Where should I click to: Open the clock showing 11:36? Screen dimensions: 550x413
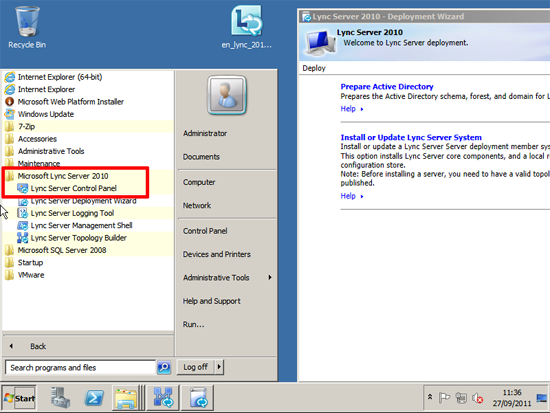512,398
